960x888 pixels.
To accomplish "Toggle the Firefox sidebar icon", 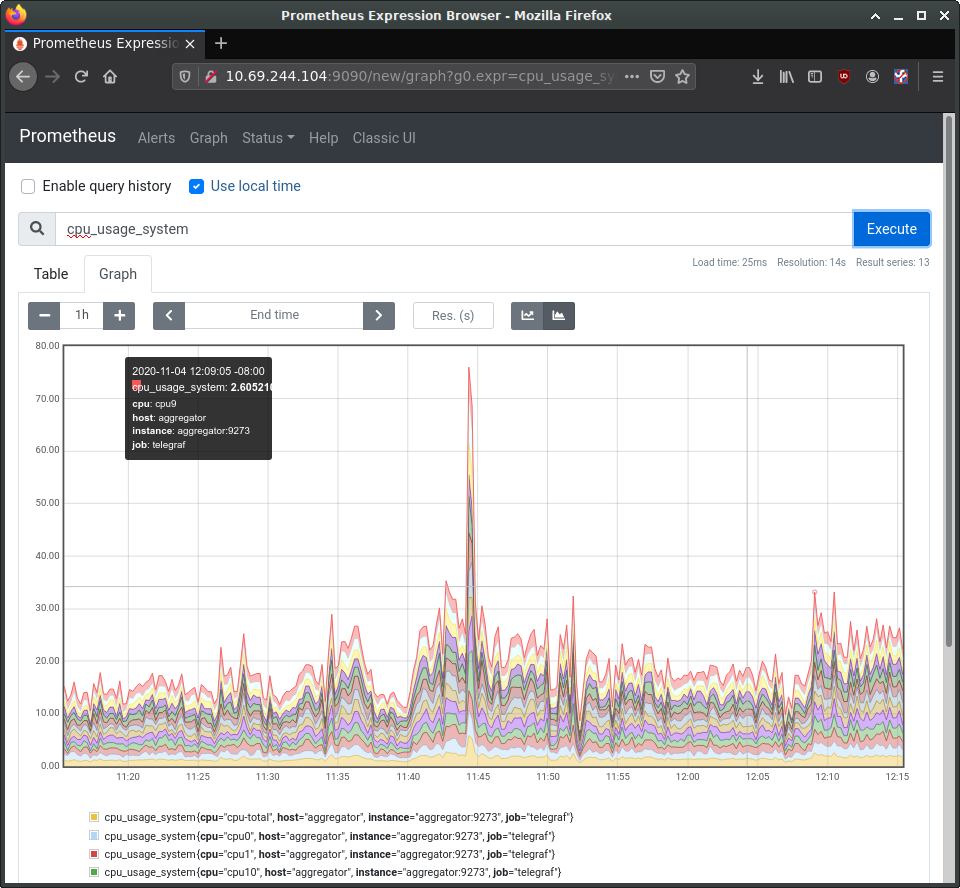I will [814, 77].
